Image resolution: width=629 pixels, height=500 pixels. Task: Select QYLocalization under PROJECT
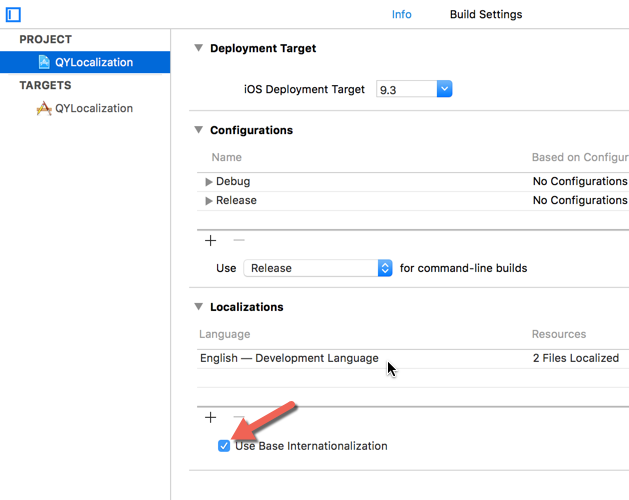click(85, 62)
